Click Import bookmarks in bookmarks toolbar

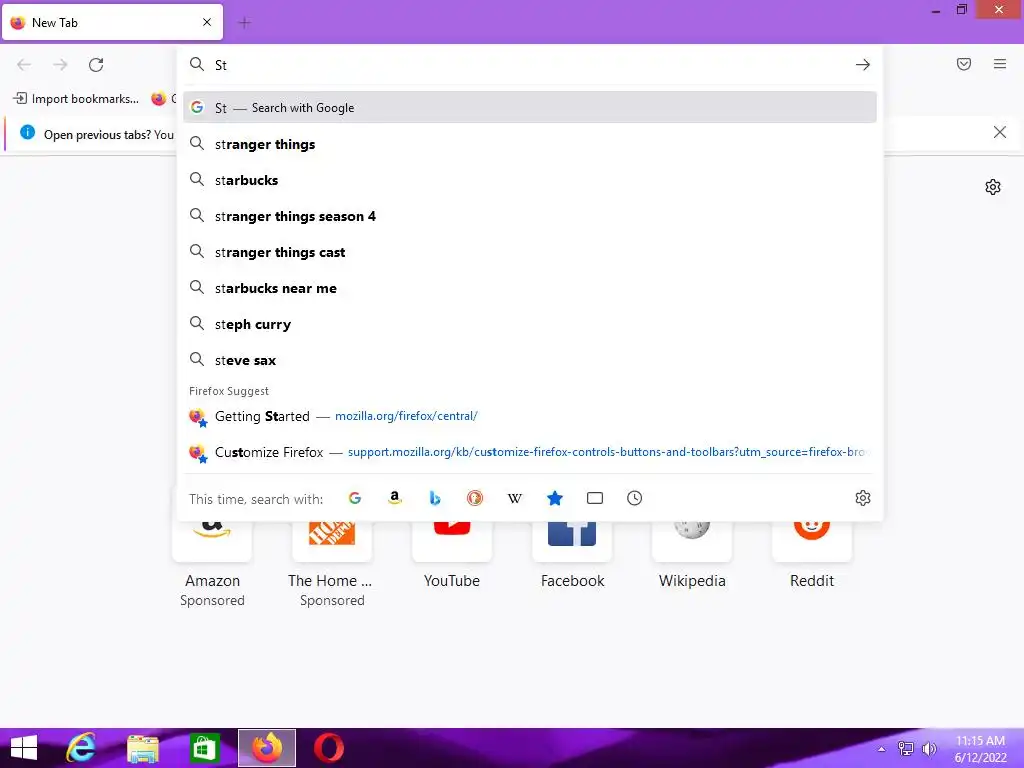[76, 99]
